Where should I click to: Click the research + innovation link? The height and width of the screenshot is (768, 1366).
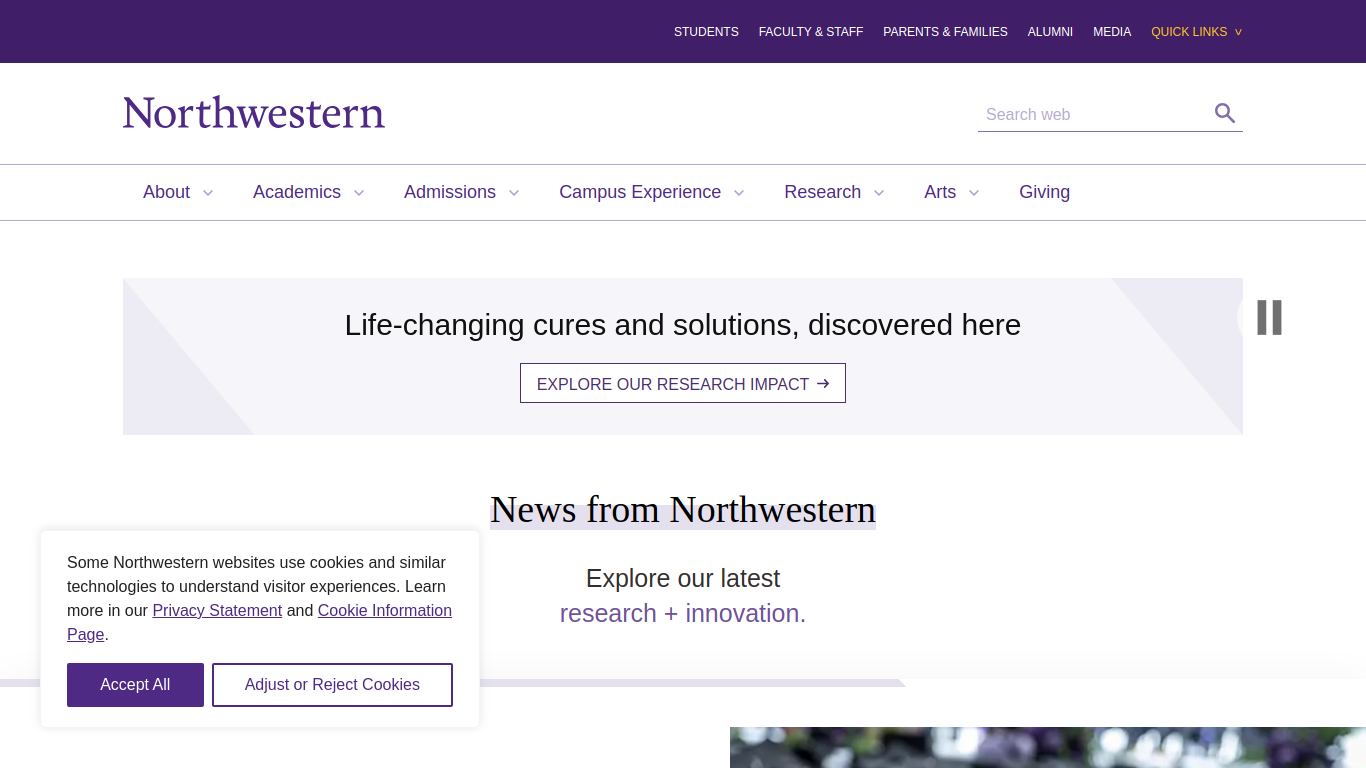click(x=683, y=613)
